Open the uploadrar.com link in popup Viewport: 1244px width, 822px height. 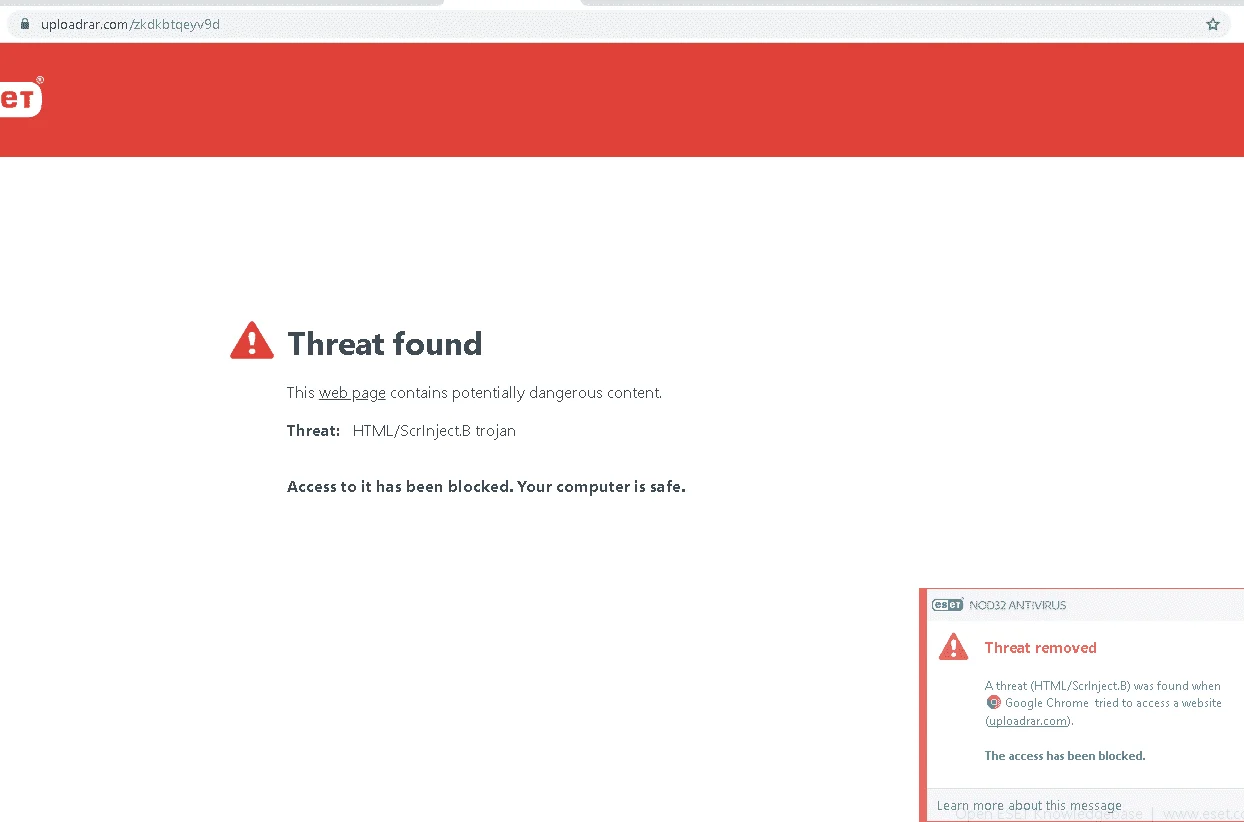point(1029,720)
